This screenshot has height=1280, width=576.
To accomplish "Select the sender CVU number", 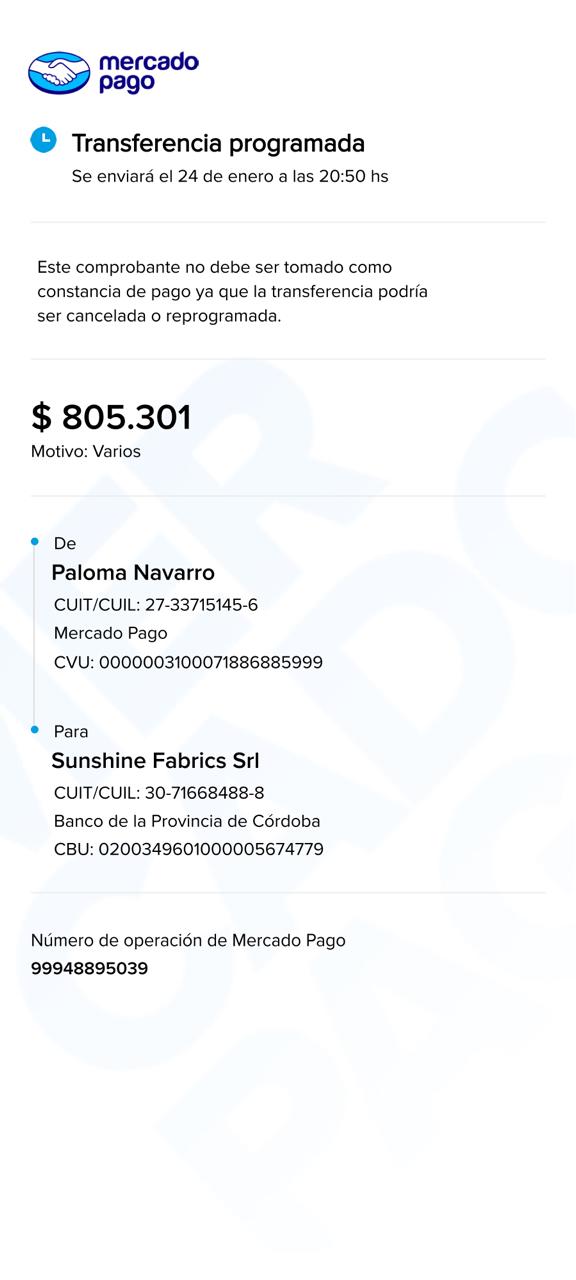I will click(188, 662).
